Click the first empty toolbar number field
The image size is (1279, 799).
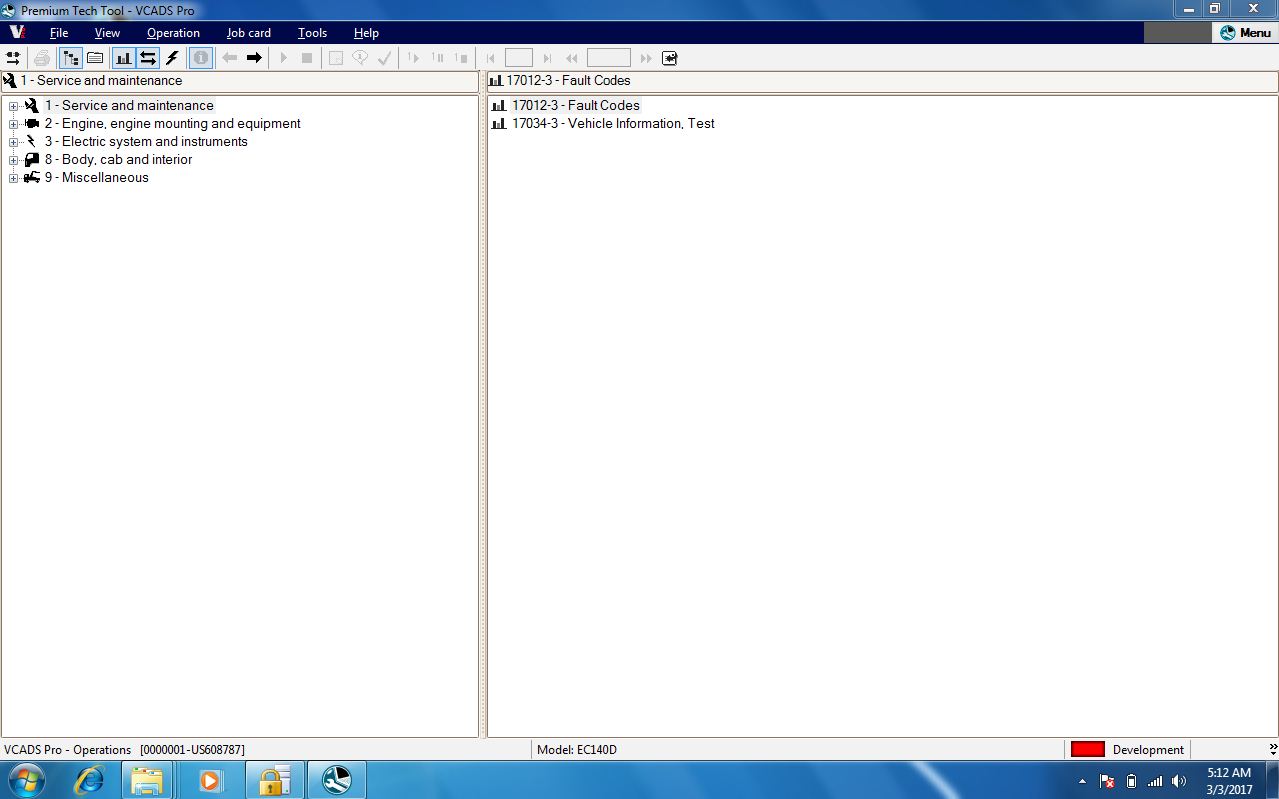[519, 58]
